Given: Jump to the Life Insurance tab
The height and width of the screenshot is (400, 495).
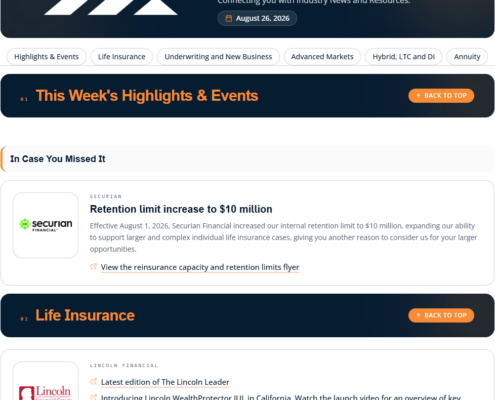Looking at the screenshot, I should (122, 57).
